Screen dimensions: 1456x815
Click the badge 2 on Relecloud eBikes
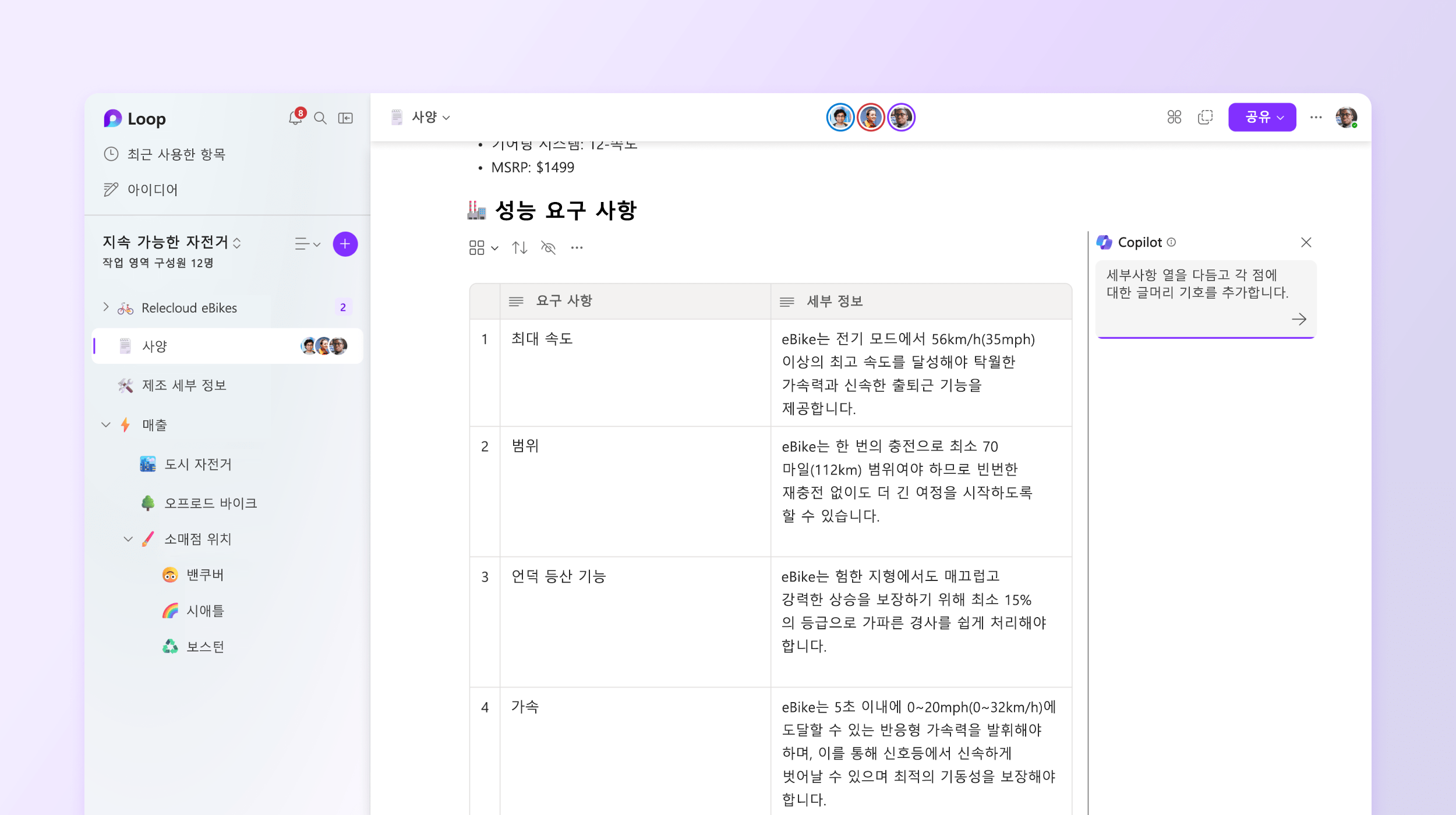coord(343,307)
